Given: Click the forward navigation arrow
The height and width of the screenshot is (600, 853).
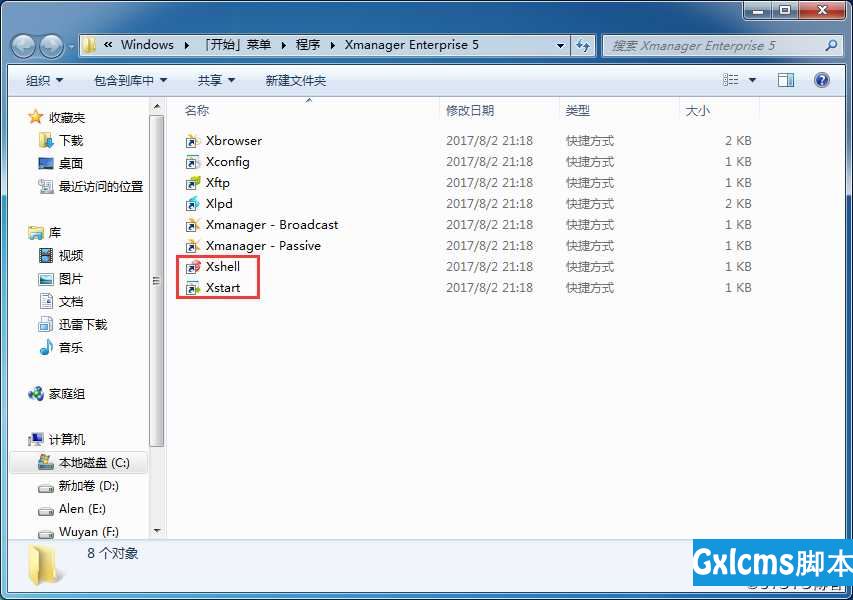Looking at the screenshot, I should 52,46.
